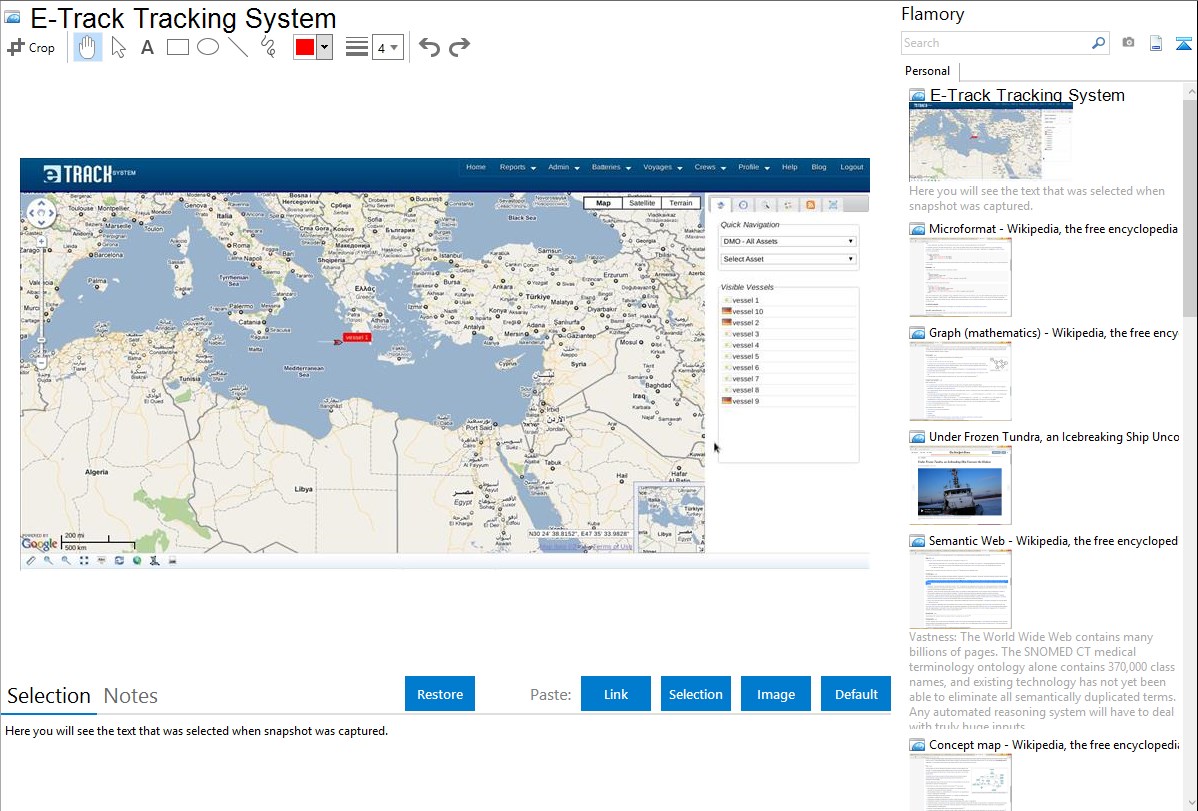Undo the last annotation
Viewport: 1198px width, 811px height.
[x=429, y=47]
